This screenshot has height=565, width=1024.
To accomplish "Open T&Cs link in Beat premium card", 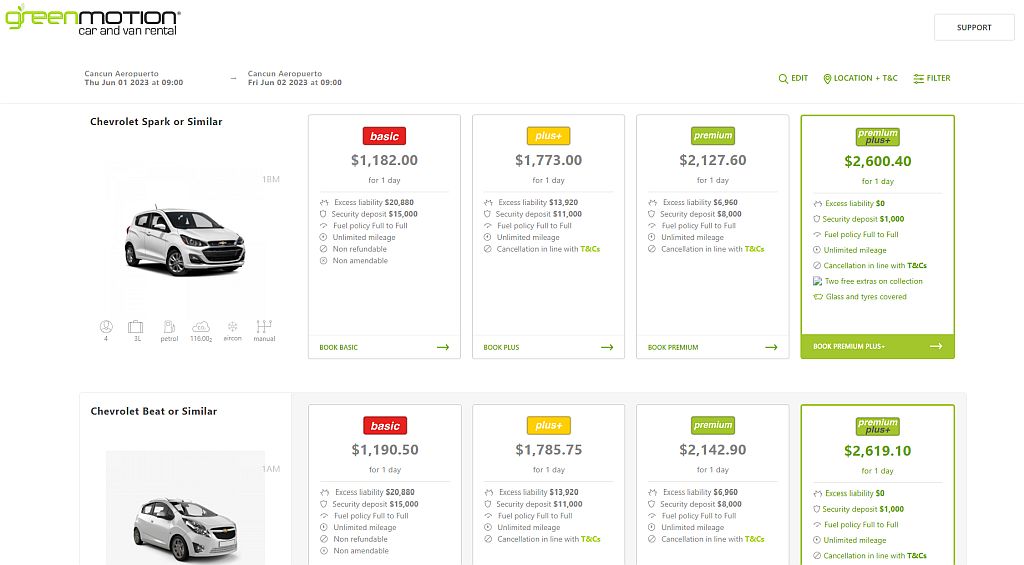I will [x=754, y=539].
